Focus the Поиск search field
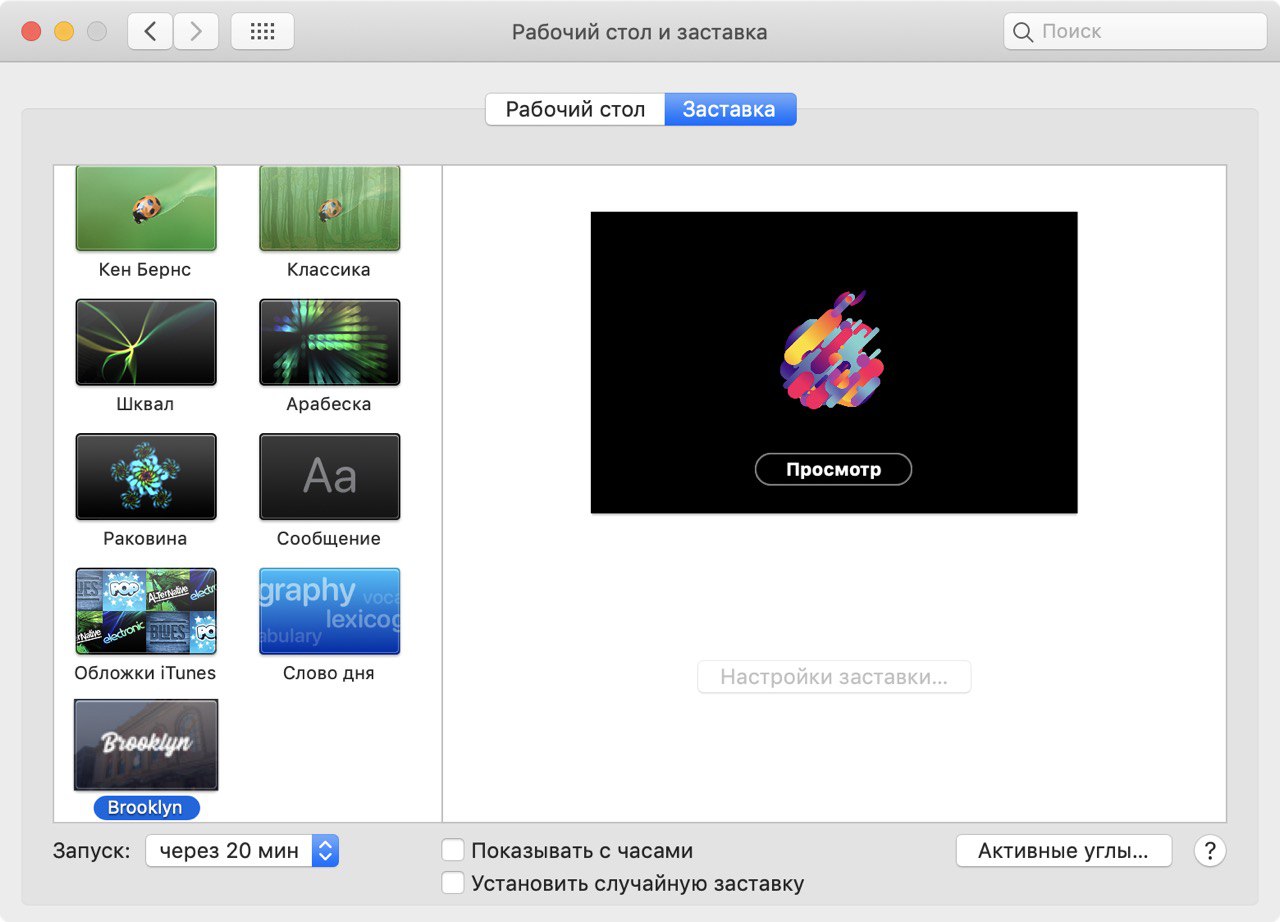 point(1135,32)
